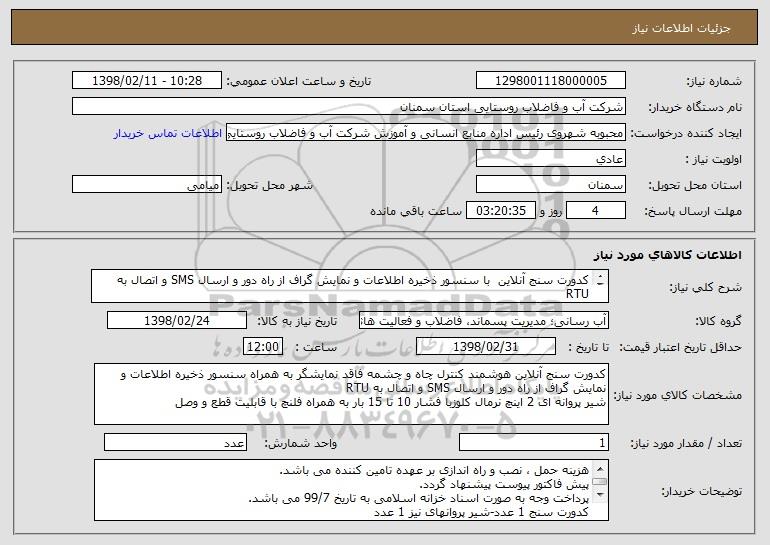Click the price validity date 1398/02/31
This screenshot has width=770, height=545.
tap(486, 347)
